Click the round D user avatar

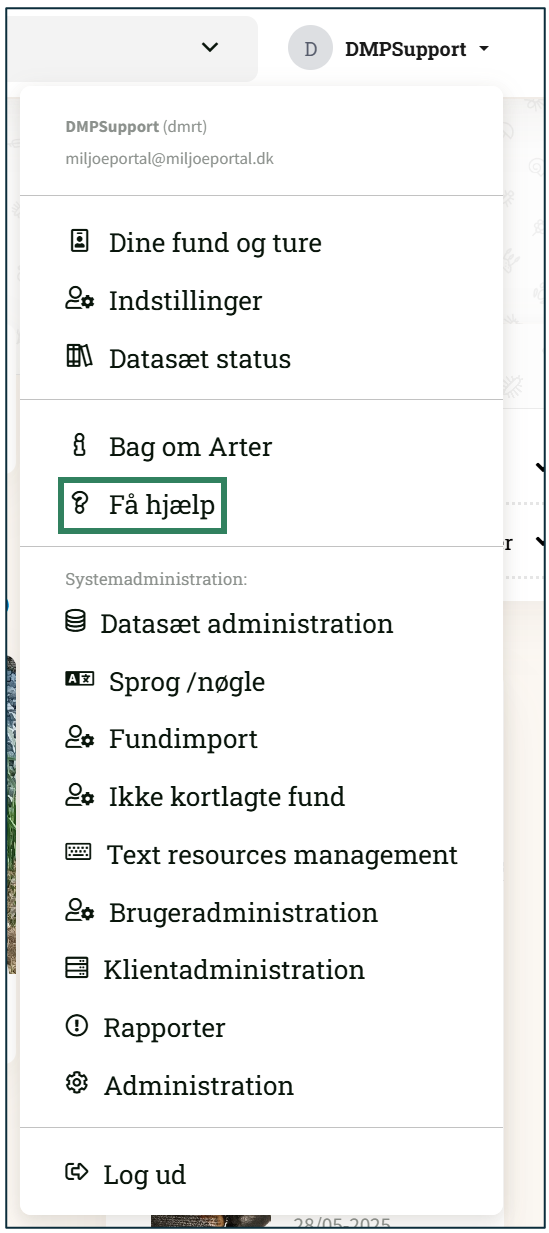pos(310,48)
